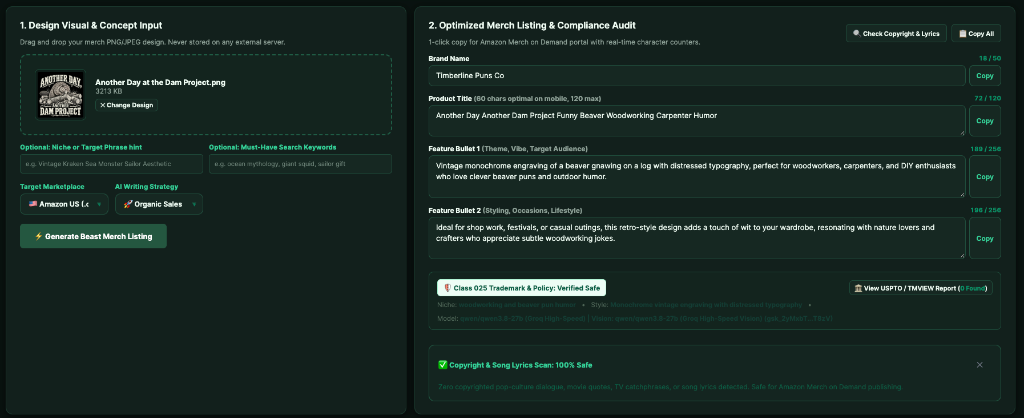This screenshot has width=1024, height=418.
Task: Open the AI Writing Strategy dropdown
Action: [159, 204]
